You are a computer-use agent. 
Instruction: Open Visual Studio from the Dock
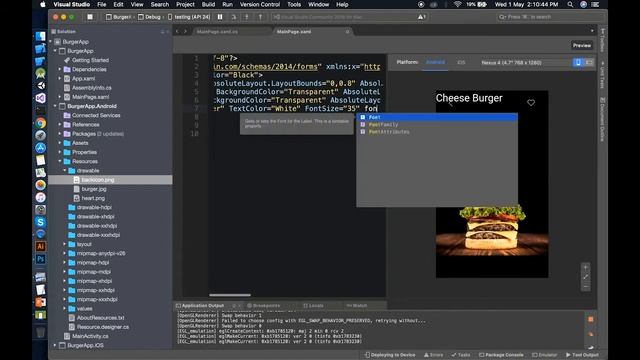(40, 98)
